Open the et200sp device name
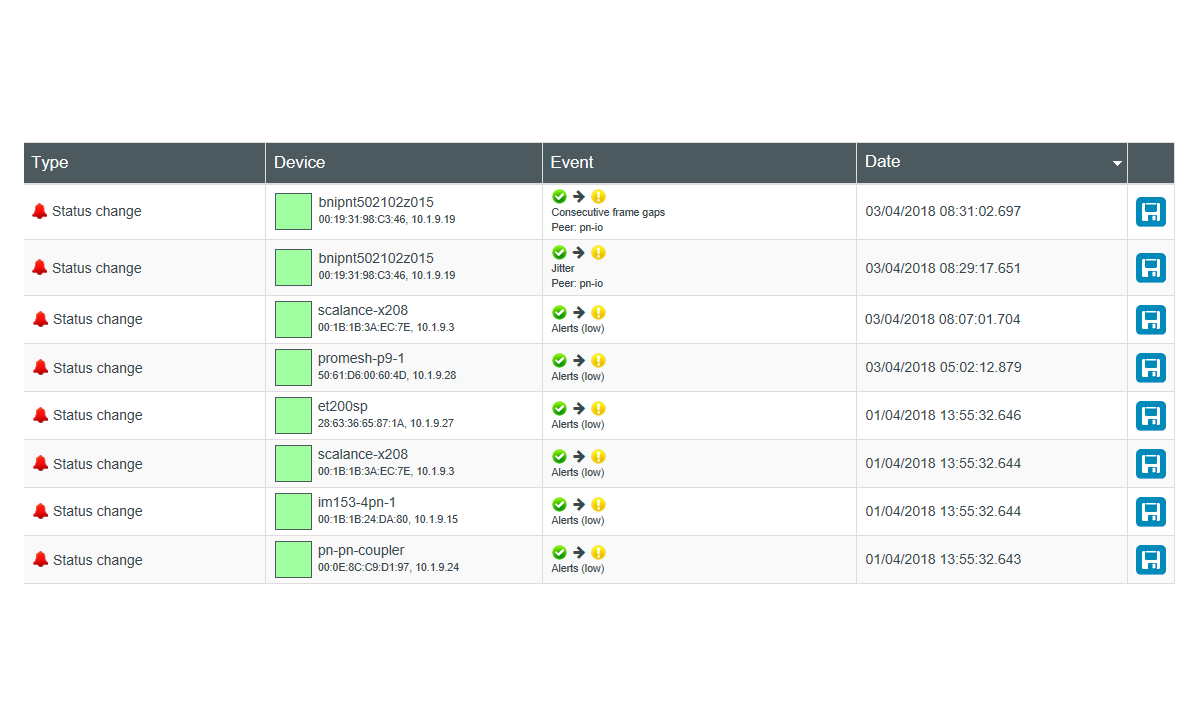Viewport: 1200px width, 727px height. pos(342,406)
